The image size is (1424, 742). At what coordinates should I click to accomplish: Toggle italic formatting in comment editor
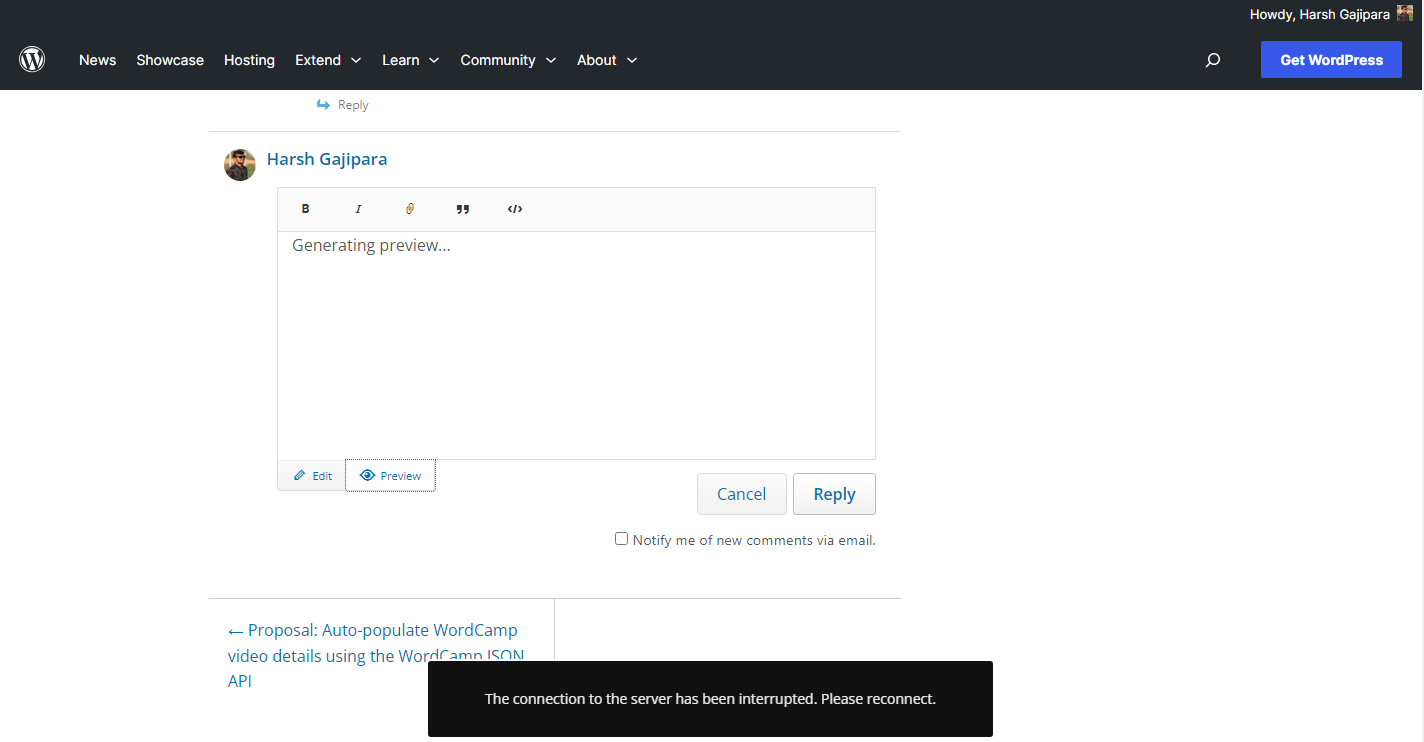click(x=358, y=209)
